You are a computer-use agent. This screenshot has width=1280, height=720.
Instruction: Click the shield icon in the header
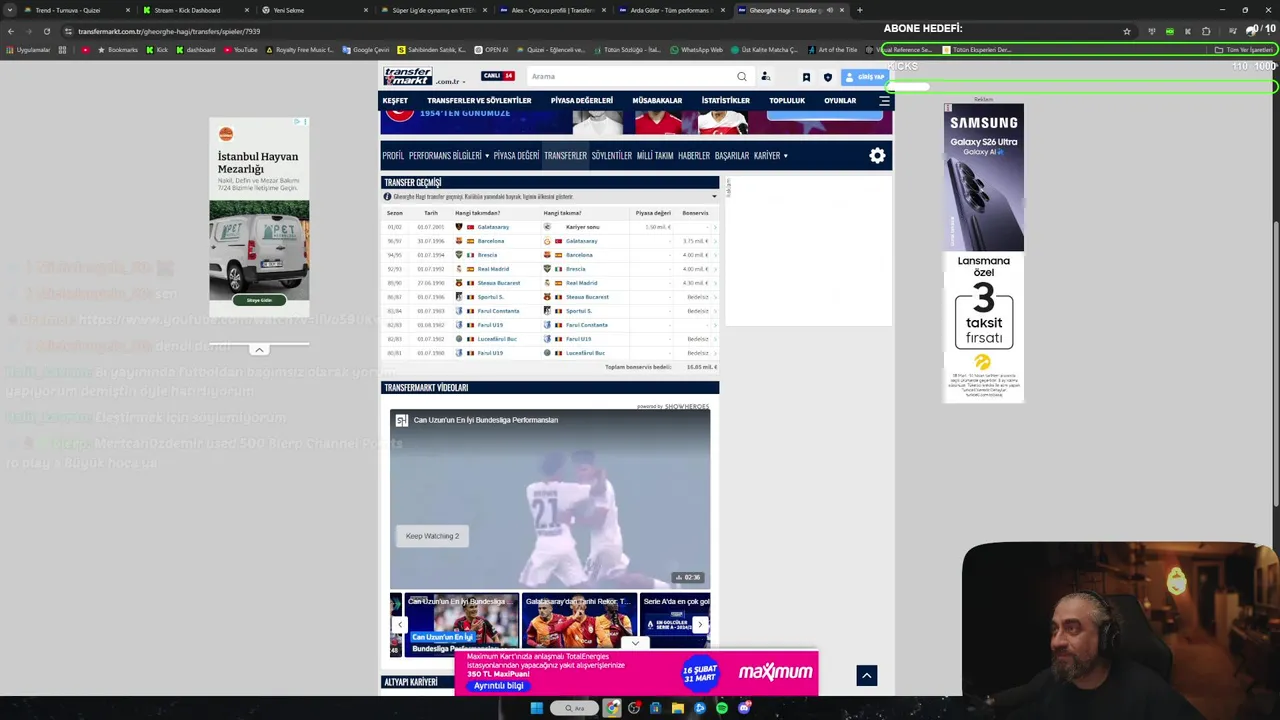(x=827, y=77)
